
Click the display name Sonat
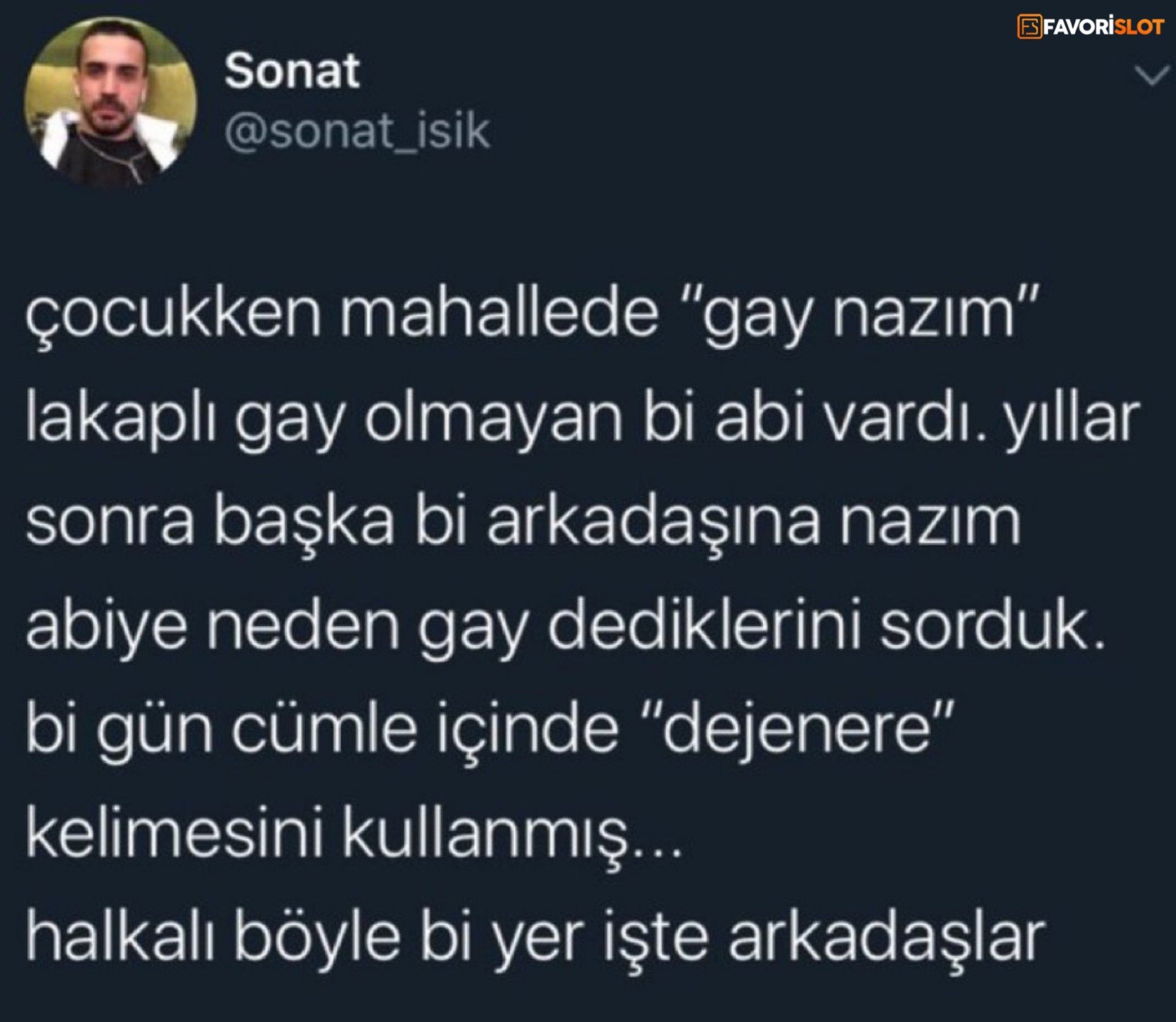click(292, 71)
